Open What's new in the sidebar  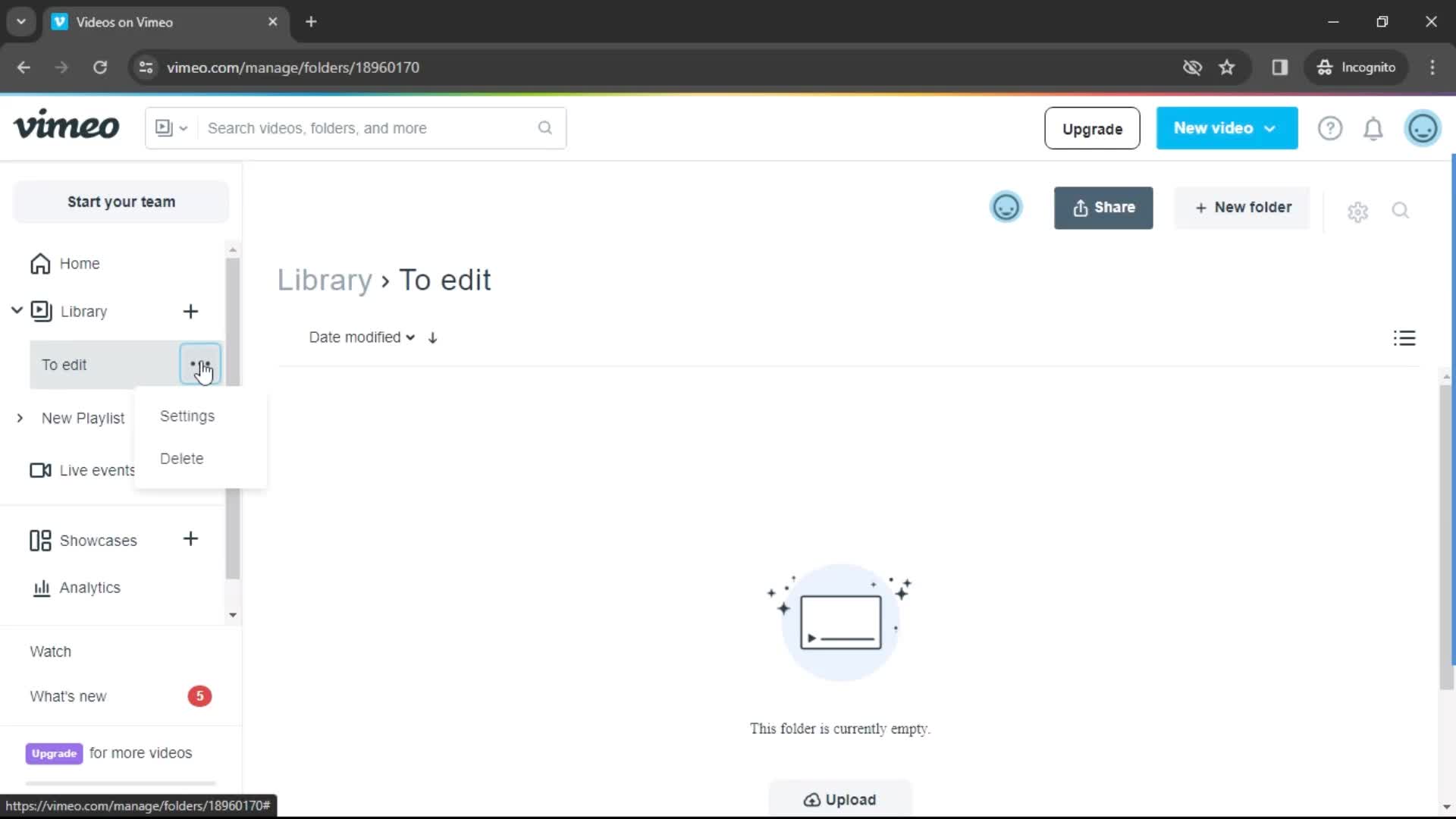68,697
